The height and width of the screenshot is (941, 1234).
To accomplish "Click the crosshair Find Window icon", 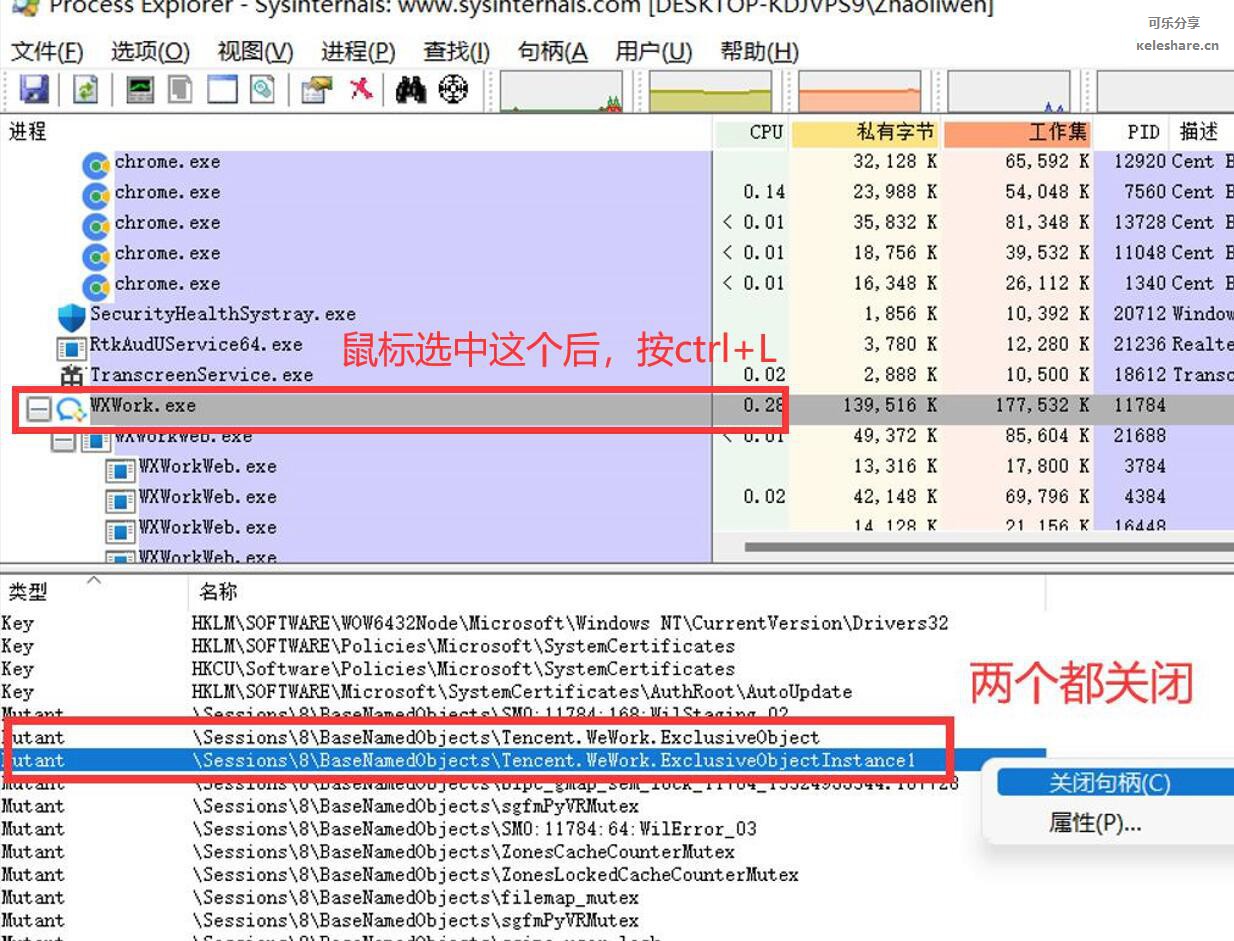I will 454,90.
